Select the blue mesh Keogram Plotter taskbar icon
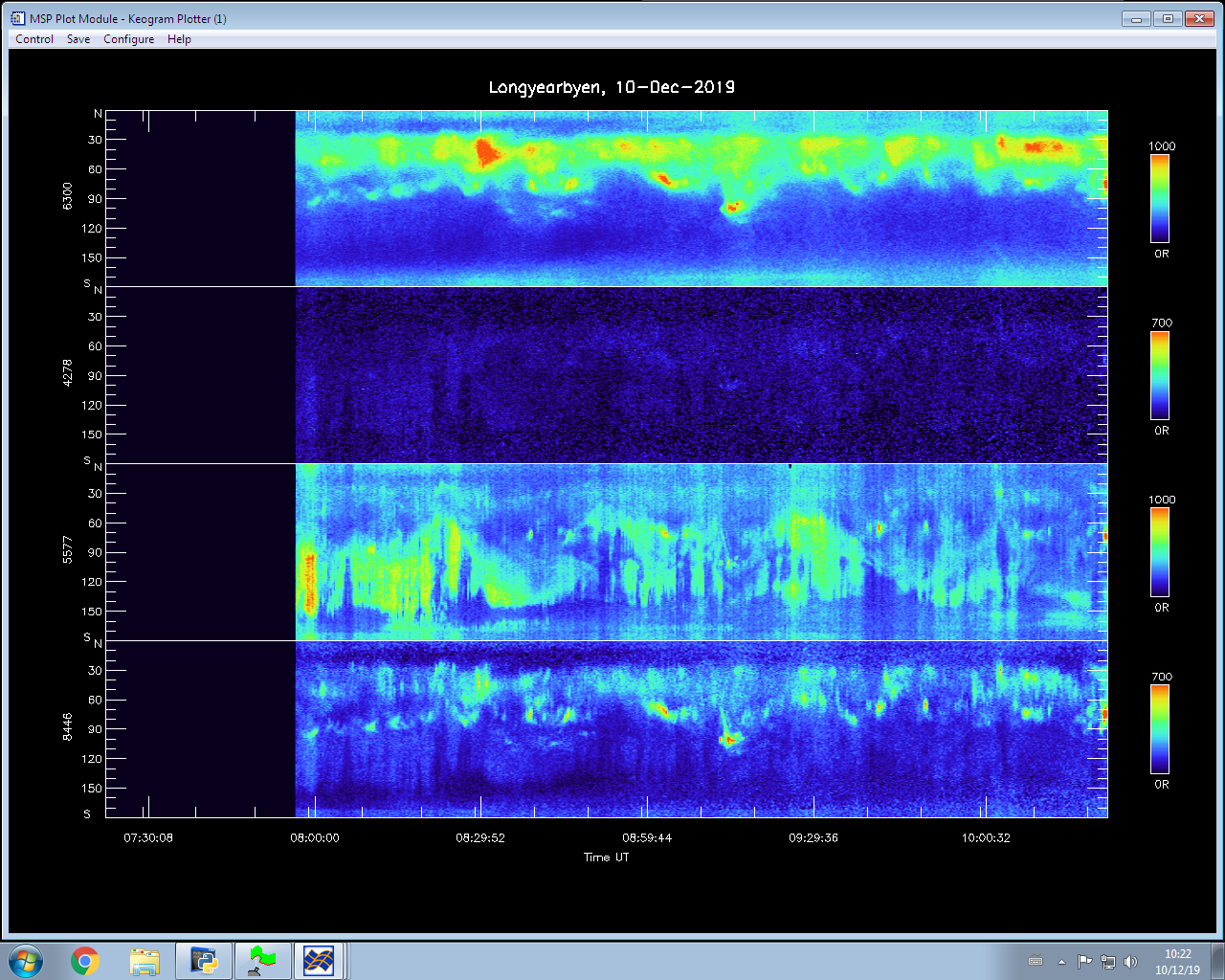Image resolution: width=1225 pixels, height=980 pixels. [319, 961]
